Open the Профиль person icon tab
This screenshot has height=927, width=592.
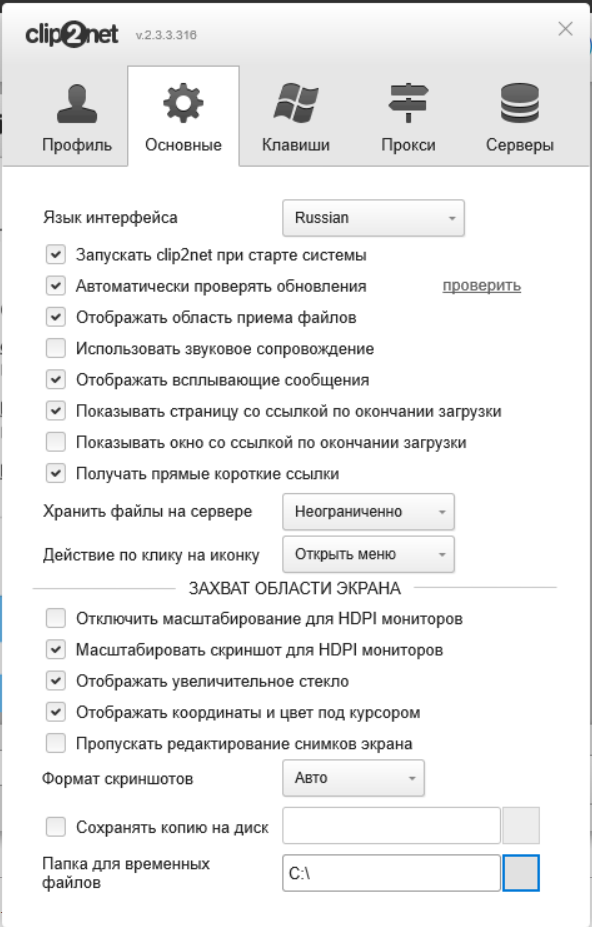(76, 104)
